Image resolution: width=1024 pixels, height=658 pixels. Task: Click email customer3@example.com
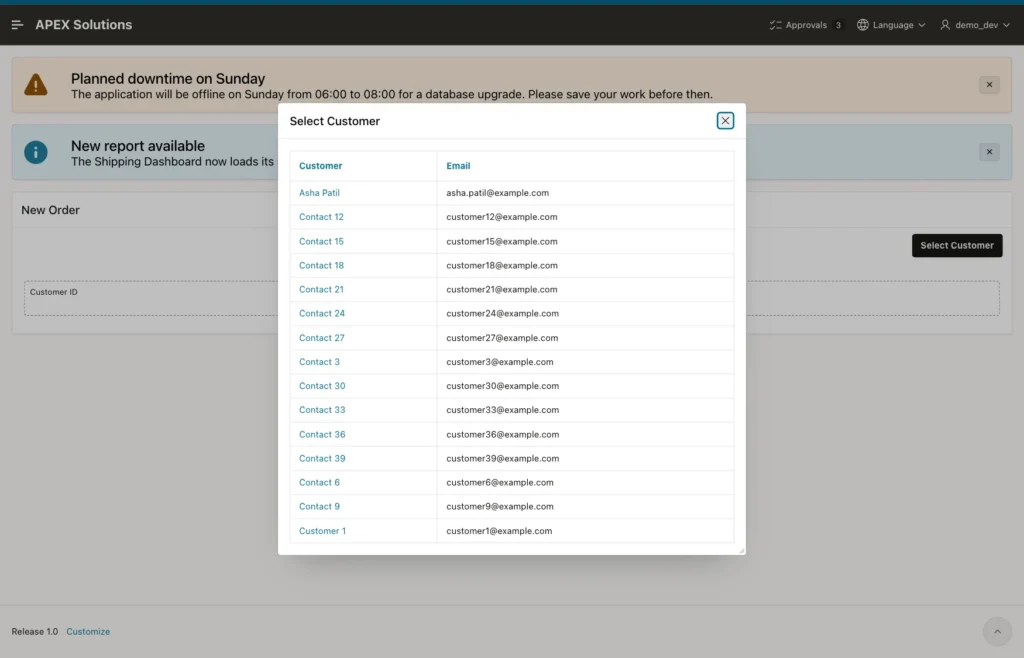click(500, 362)
